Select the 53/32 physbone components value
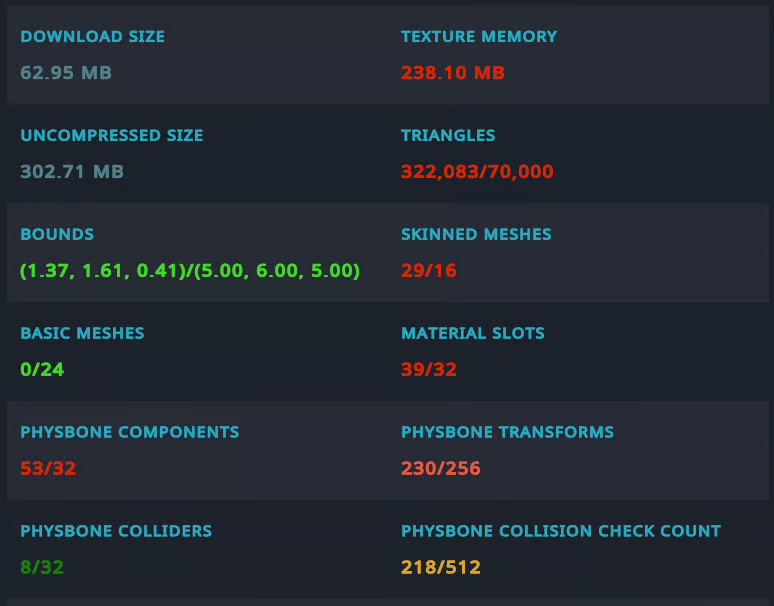The height and width of the screenshot is (606, 774). point(48,468)
